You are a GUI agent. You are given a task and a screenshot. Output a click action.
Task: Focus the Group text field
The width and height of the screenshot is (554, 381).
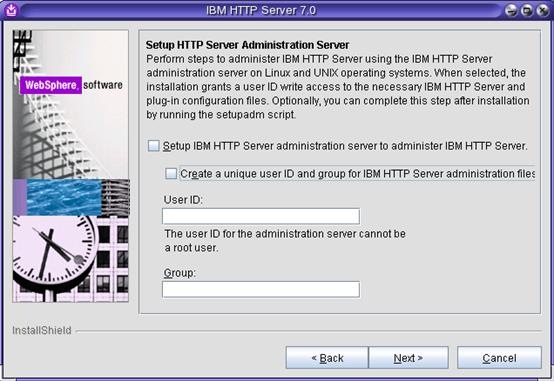pos(261,289)
